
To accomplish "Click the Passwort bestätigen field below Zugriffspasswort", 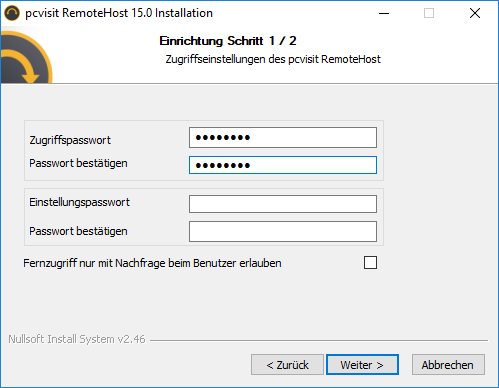I will click(283, 165).
